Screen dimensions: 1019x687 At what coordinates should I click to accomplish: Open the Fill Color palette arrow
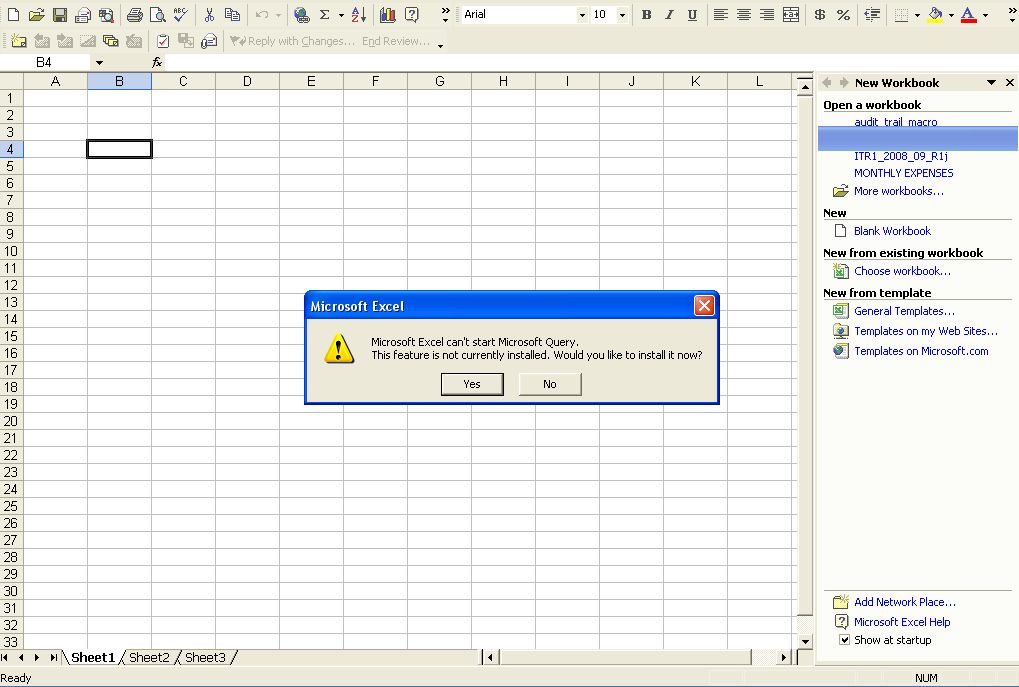click(951, 14)
